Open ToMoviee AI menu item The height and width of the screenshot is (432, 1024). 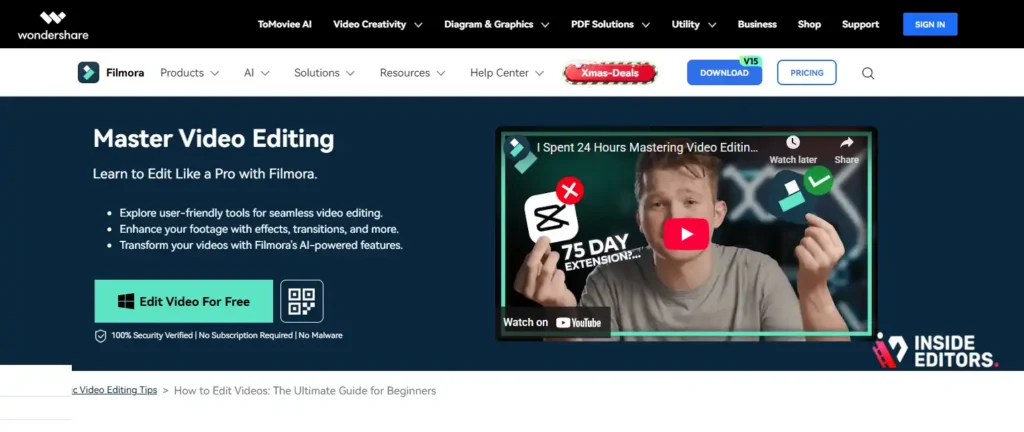[285, 24]
